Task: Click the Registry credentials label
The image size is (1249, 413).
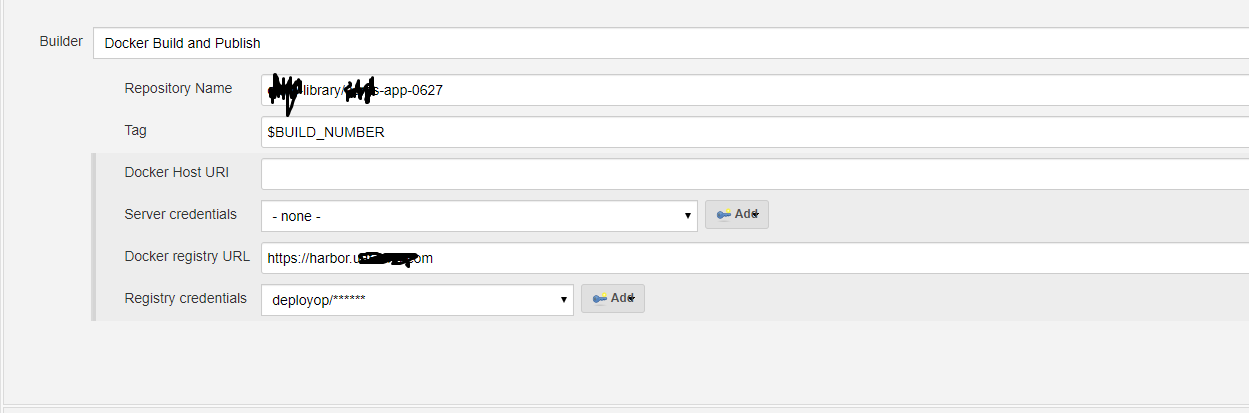Action: 185,298
